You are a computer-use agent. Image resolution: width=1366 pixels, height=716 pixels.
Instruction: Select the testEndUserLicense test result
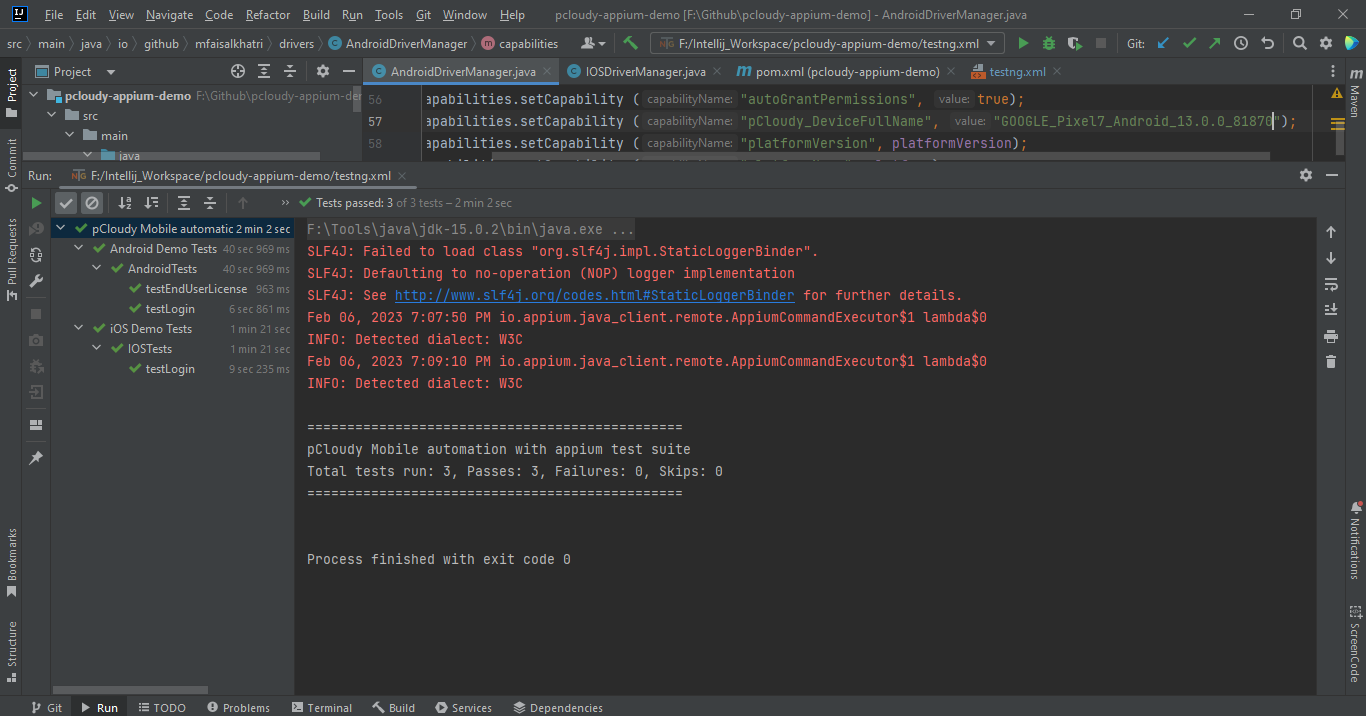(x=196, y=289)
